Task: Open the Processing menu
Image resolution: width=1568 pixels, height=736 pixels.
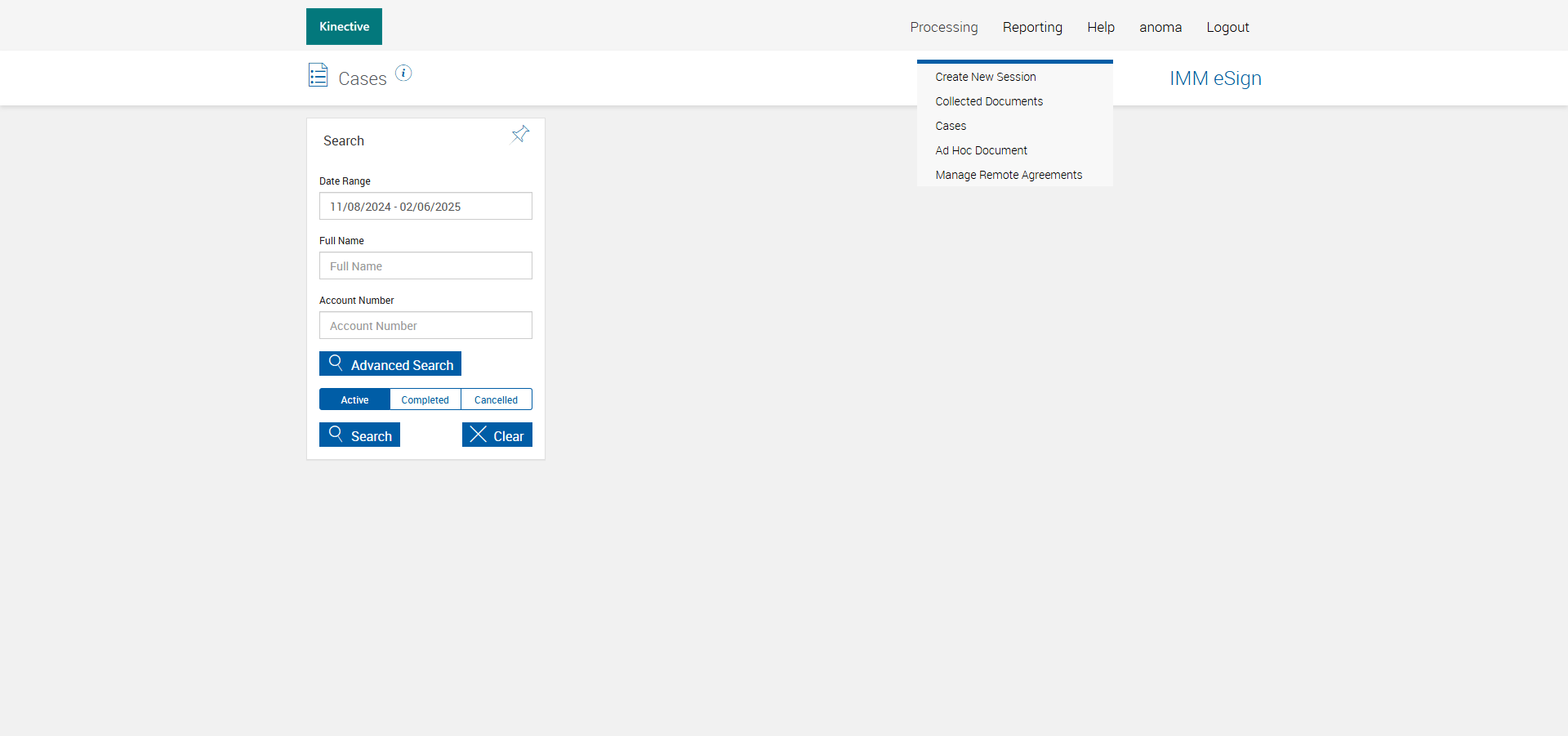Action: click(944, 27)
